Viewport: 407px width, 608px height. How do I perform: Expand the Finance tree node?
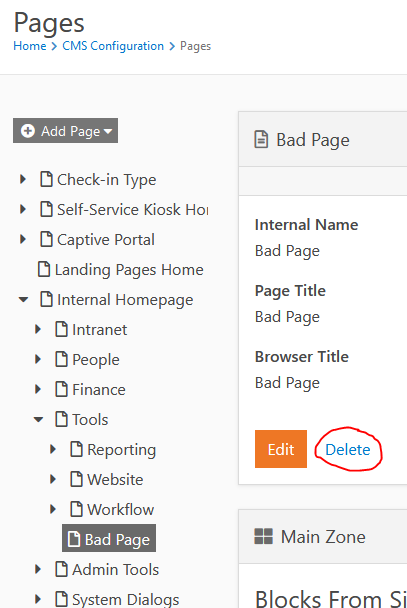click(38, 389)
